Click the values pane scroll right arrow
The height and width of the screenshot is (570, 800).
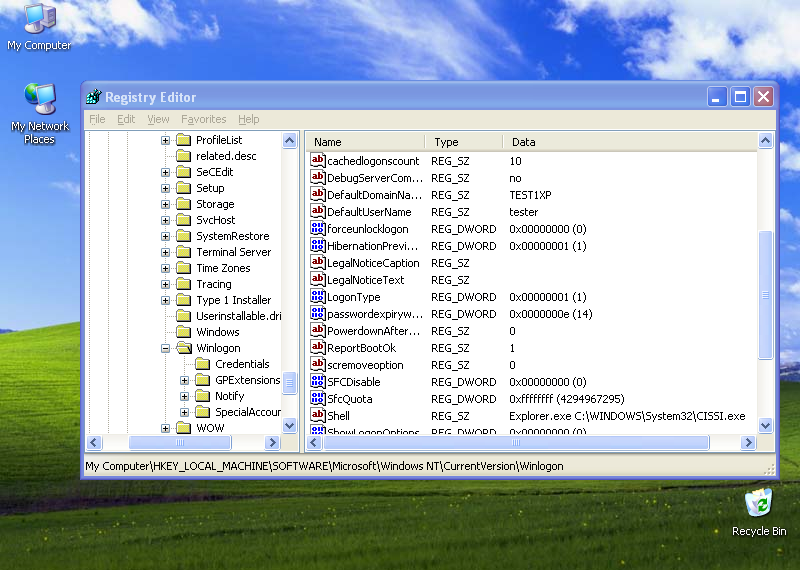click(x=748, y=442)
